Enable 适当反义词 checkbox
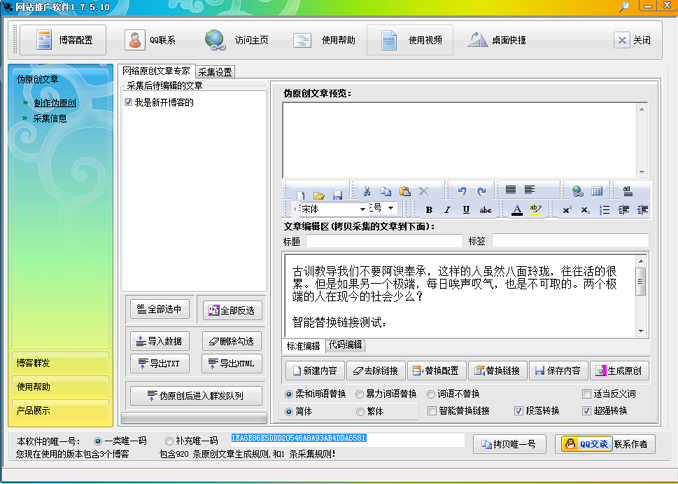Viewport: 678px width, 484px height. (586, 394)
